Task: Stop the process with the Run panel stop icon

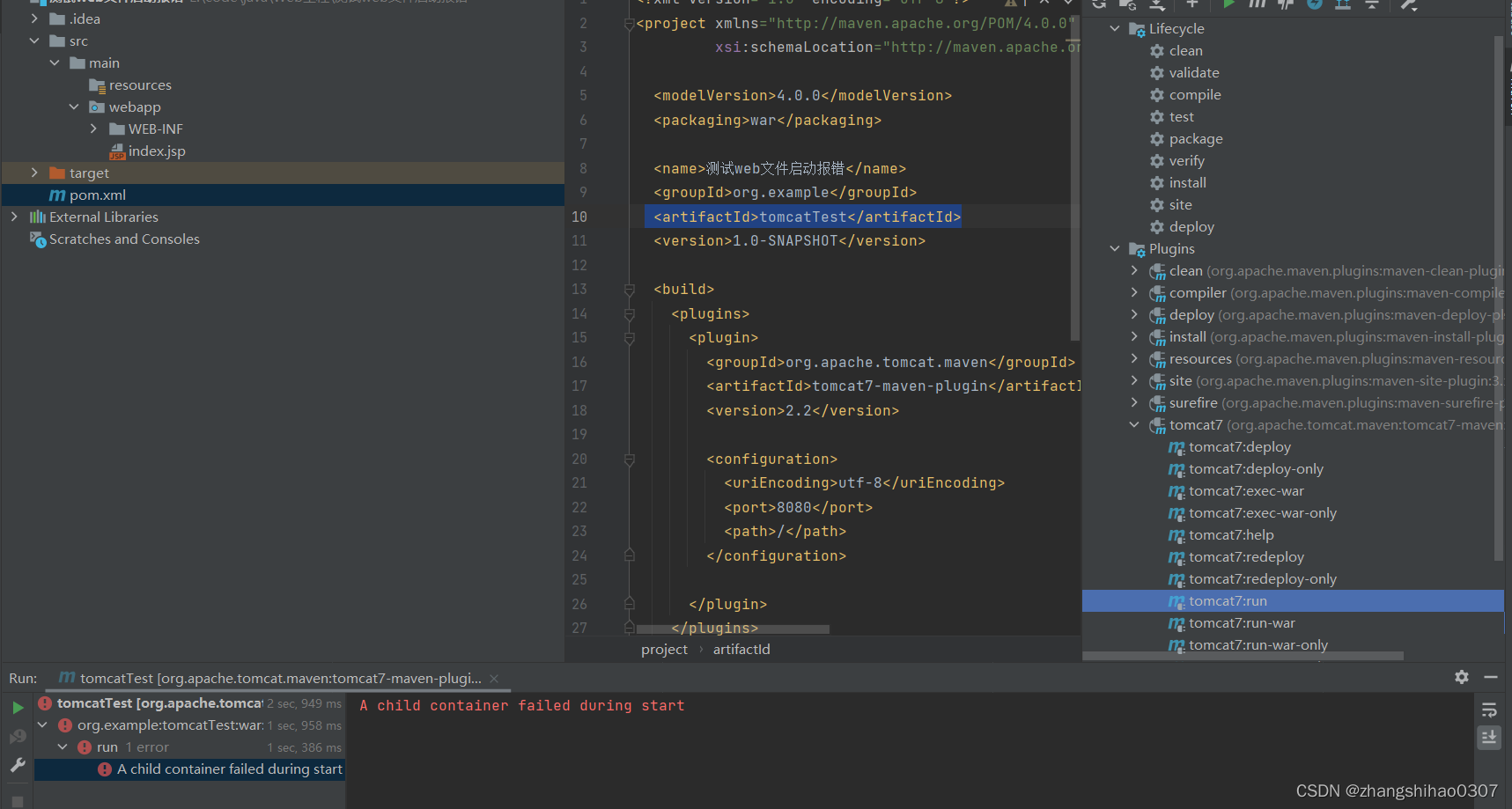Action: tap(18, 802)
